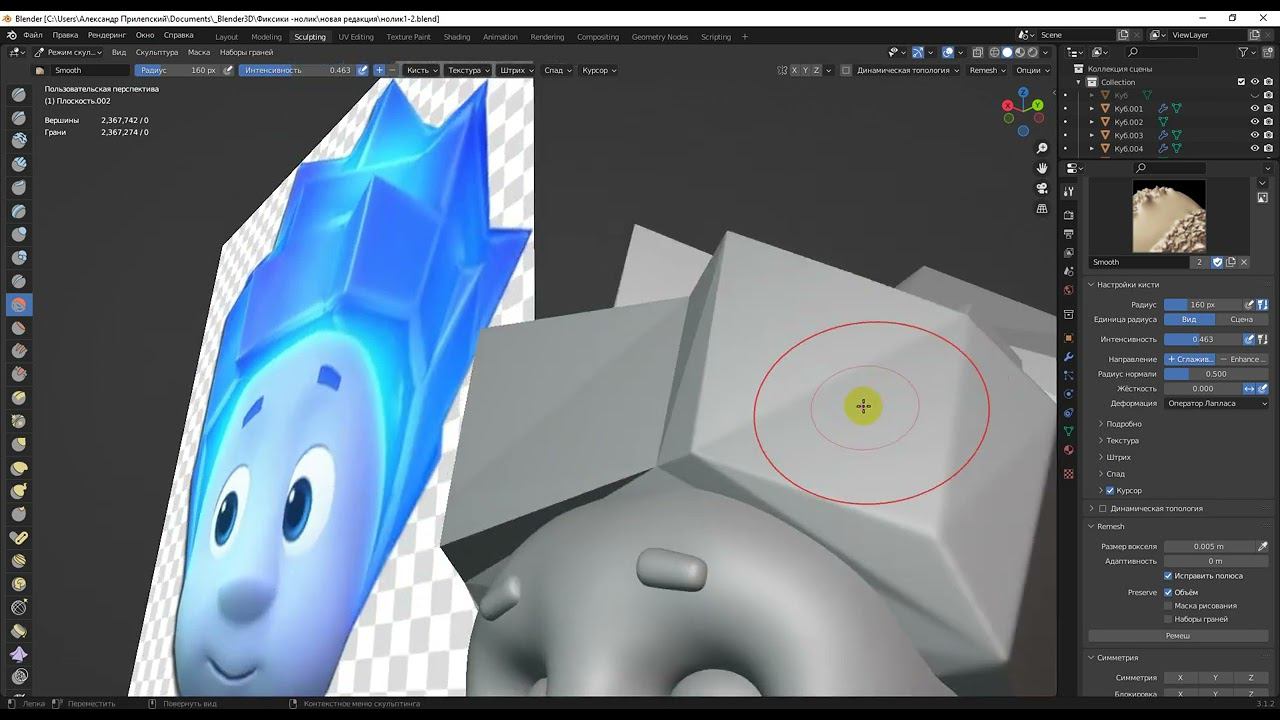
Task: Toggle Y symmetry in the sidebar
Action: (x=1215, y=678)
